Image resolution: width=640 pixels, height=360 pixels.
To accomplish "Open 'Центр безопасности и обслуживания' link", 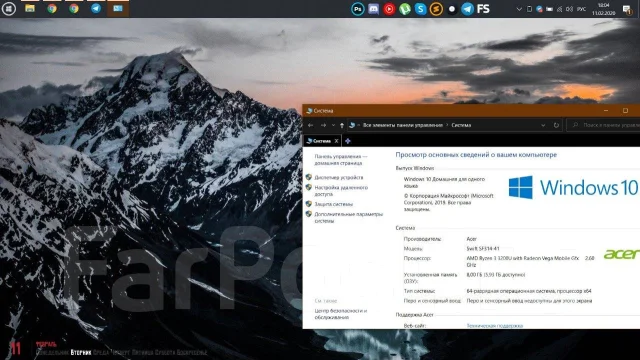I will pos(340,314).
